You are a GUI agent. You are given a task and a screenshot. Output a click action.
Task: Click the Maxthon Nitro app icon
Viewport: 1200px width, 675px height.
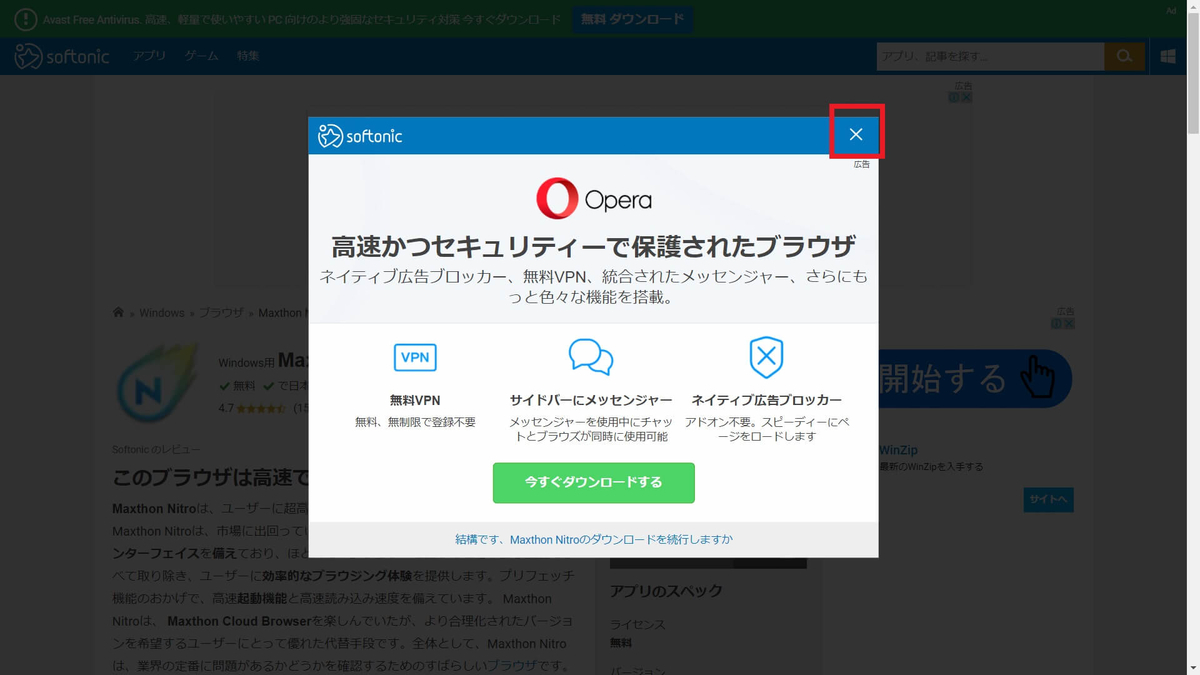160,384
